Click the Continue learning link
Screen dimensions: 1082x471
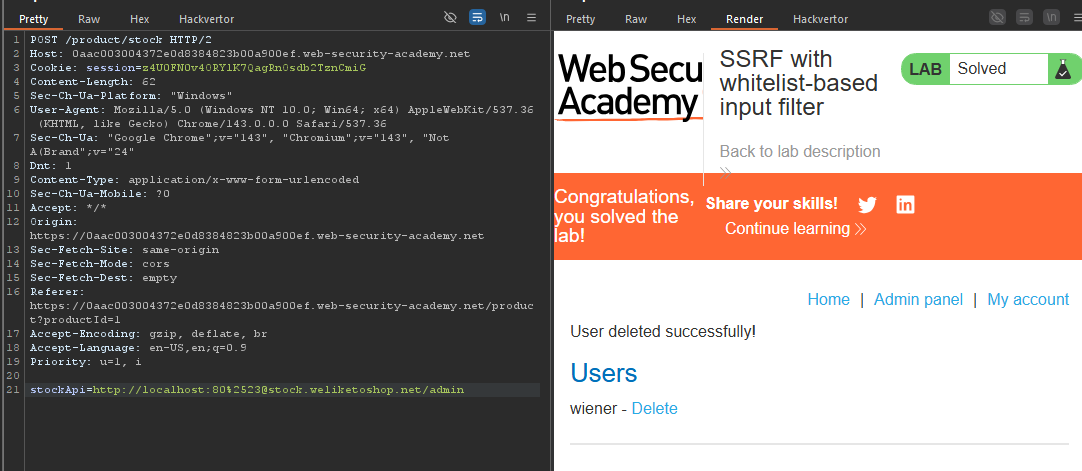click(x=796, y=229)
